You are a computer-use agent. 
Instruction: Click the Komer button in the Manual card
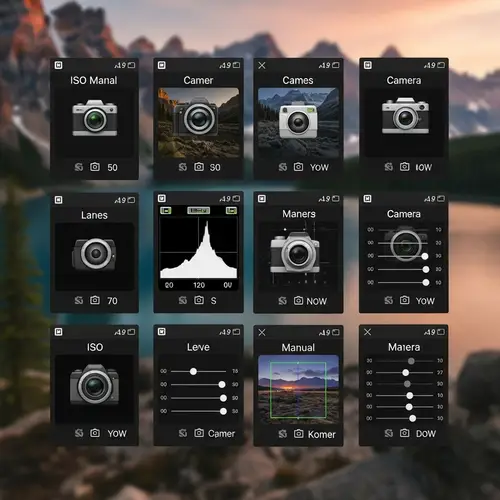click(x=322, y=434)
